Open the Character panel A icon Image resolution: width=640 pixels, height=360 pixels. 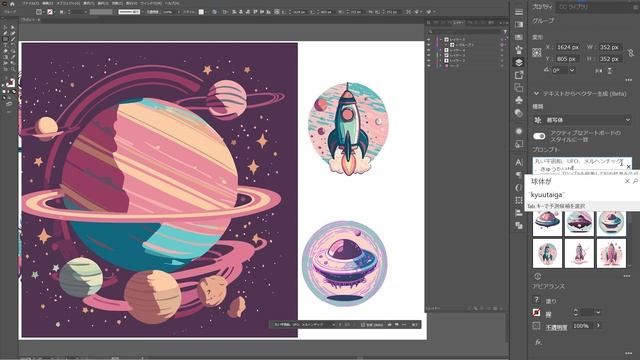[519, 162]
